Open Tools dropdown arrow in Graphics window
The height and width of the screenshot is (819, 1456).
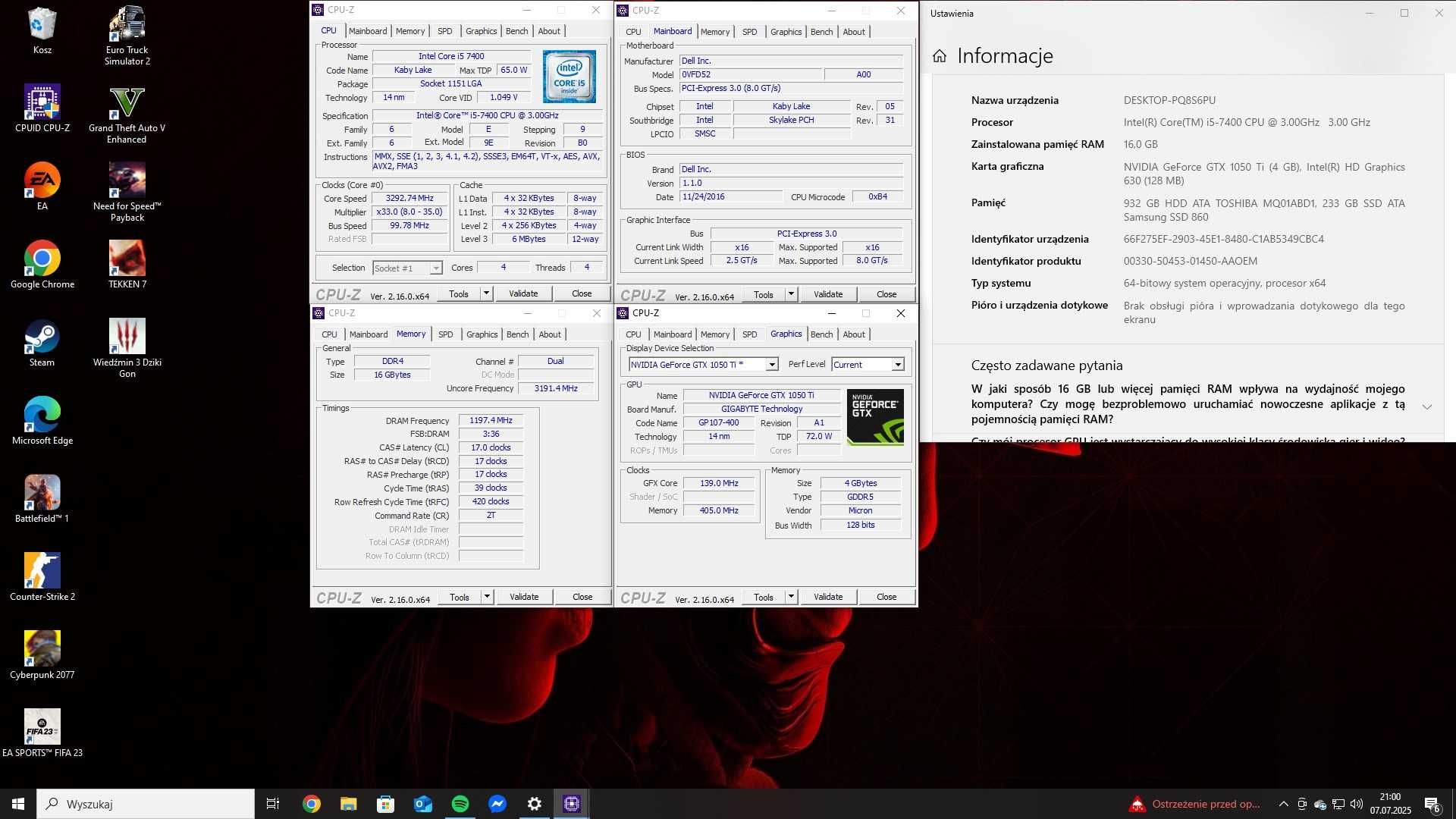(x=791, y=597)
